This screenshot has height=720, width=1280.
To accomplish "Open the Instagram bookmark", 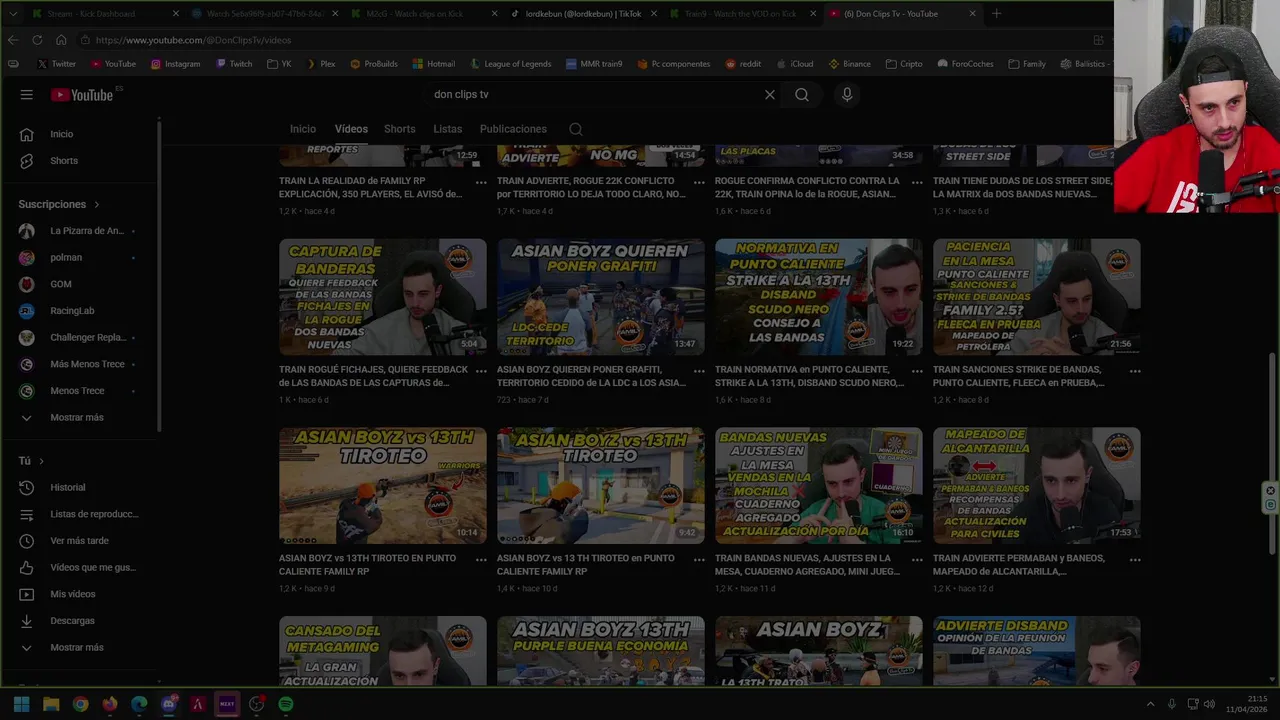I will point(175,64).
